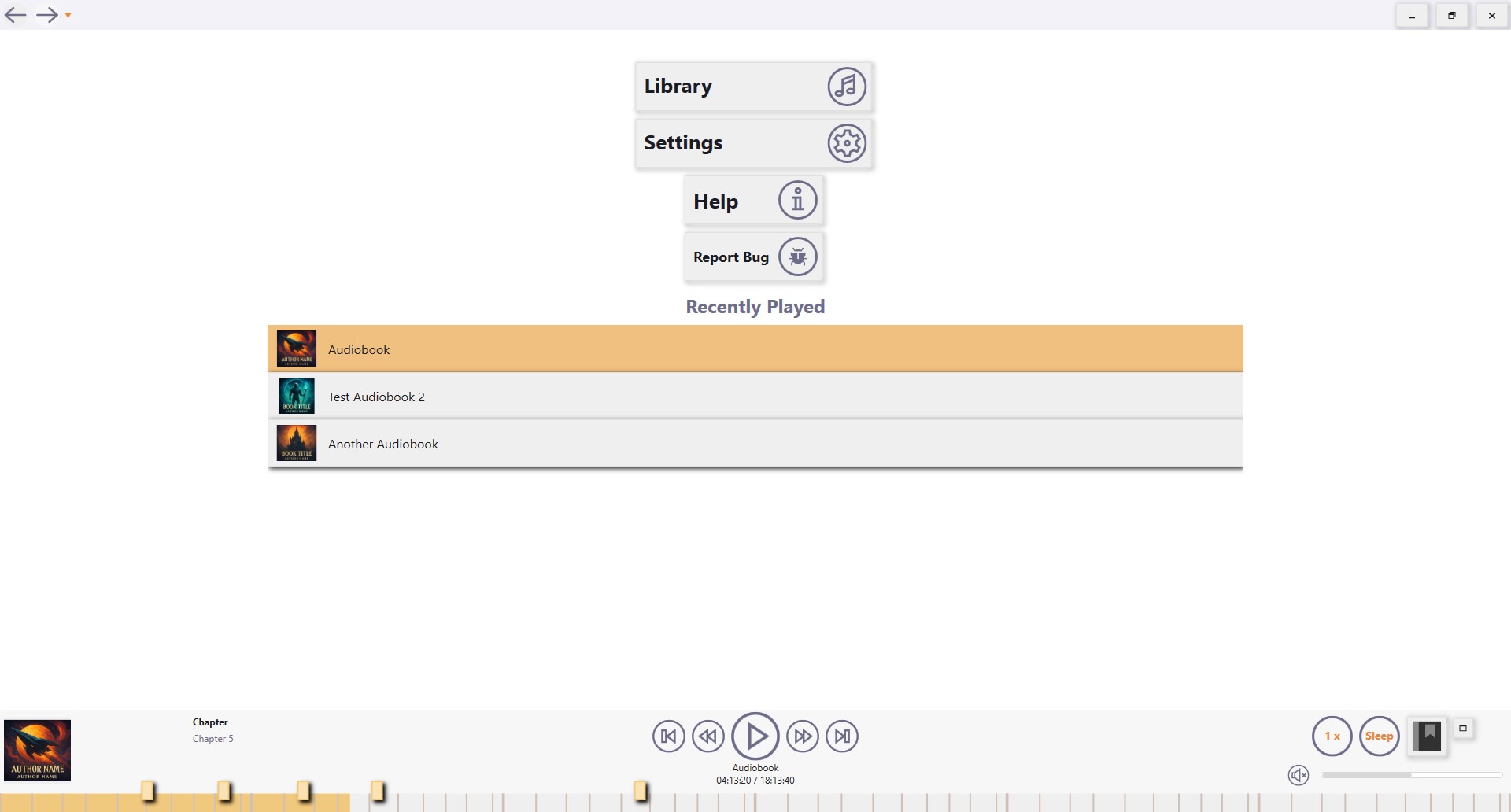Rewind the audiobook
The image size is (1511, 812).
click(x=707, y=736)
